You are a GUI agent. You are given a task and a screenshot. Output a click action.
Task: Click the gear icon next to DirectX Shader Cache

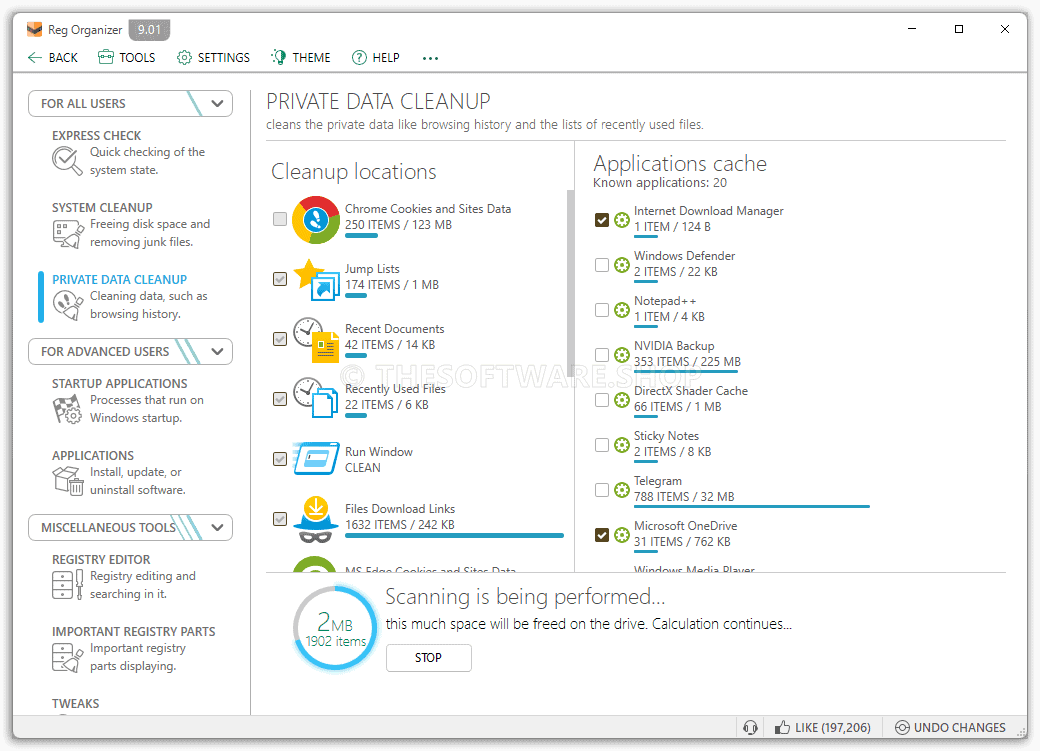point(621,400)
